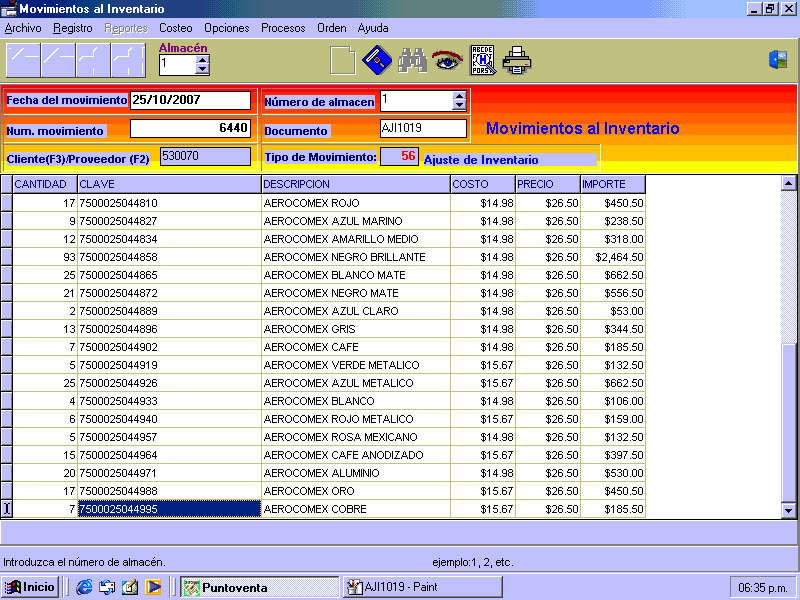Increase Almacén toolbar spinner value

[203, 60]
